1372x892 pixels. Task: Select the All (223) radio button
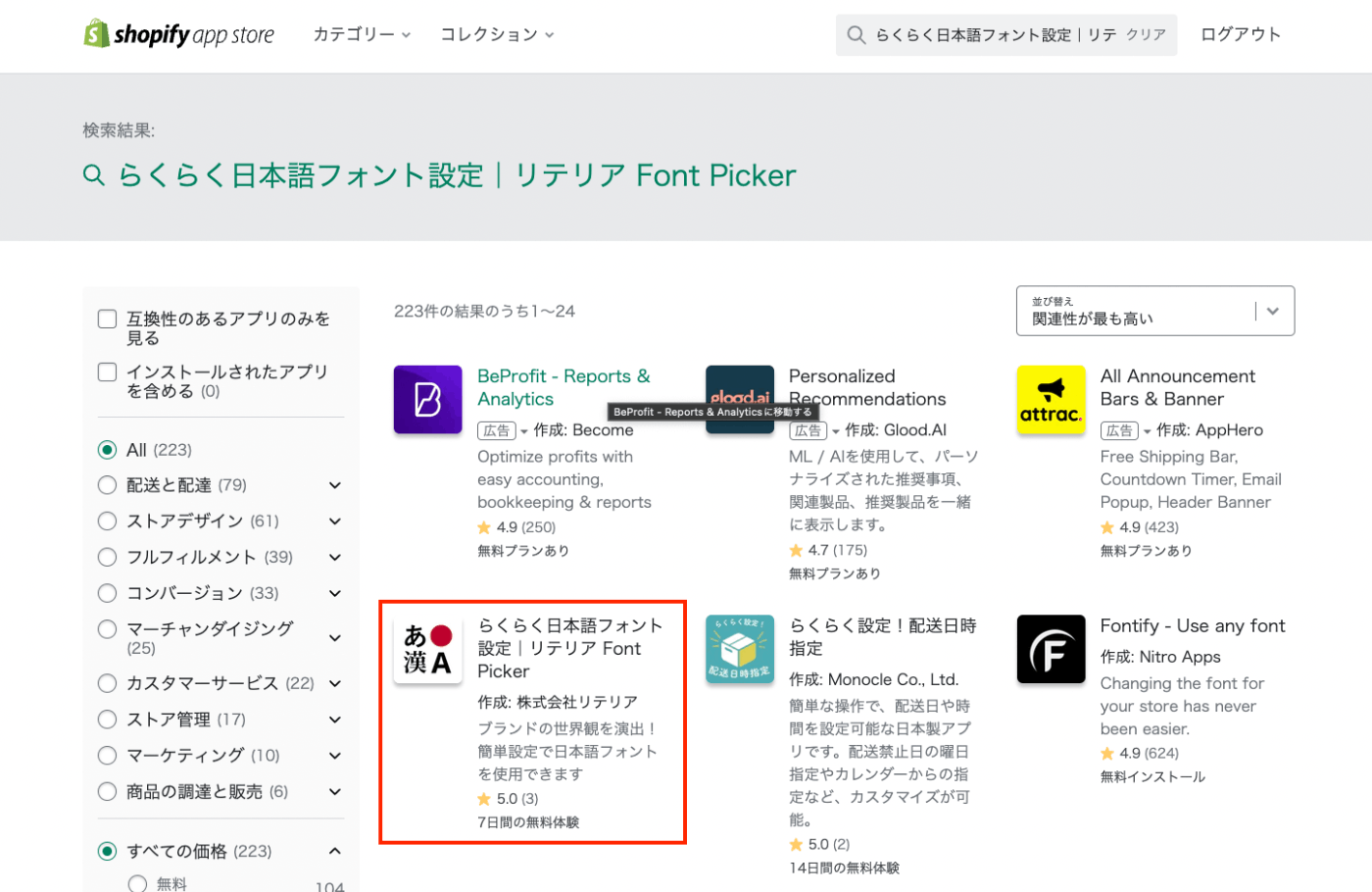click(108, 450)
